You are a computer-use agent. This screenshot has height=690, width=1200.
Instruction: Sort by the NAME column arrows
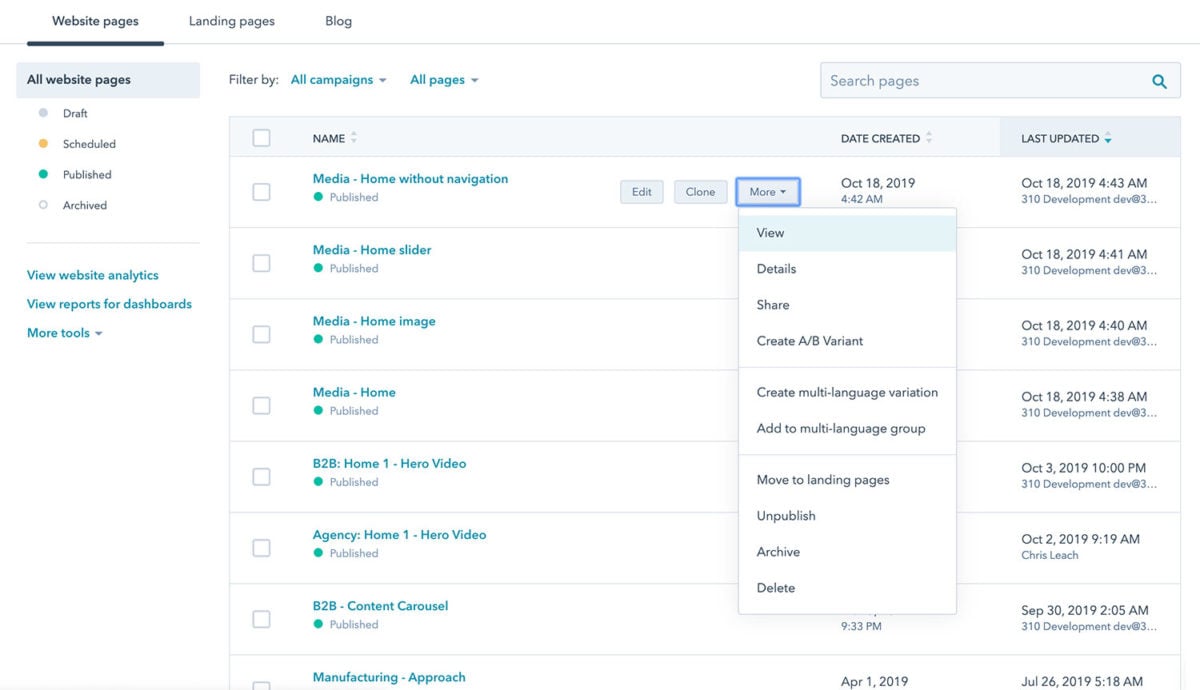point(353,138)
